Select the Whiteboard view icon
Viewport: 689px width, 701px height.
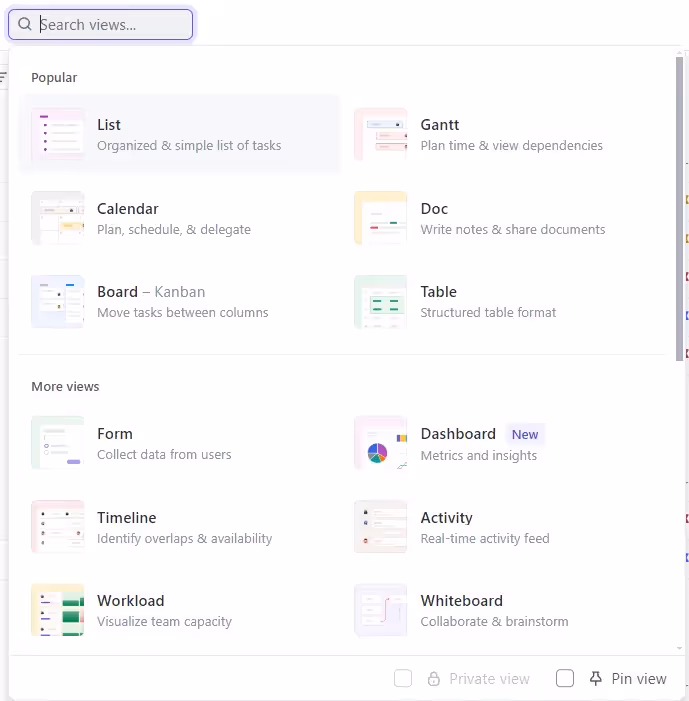click(381, 610)
